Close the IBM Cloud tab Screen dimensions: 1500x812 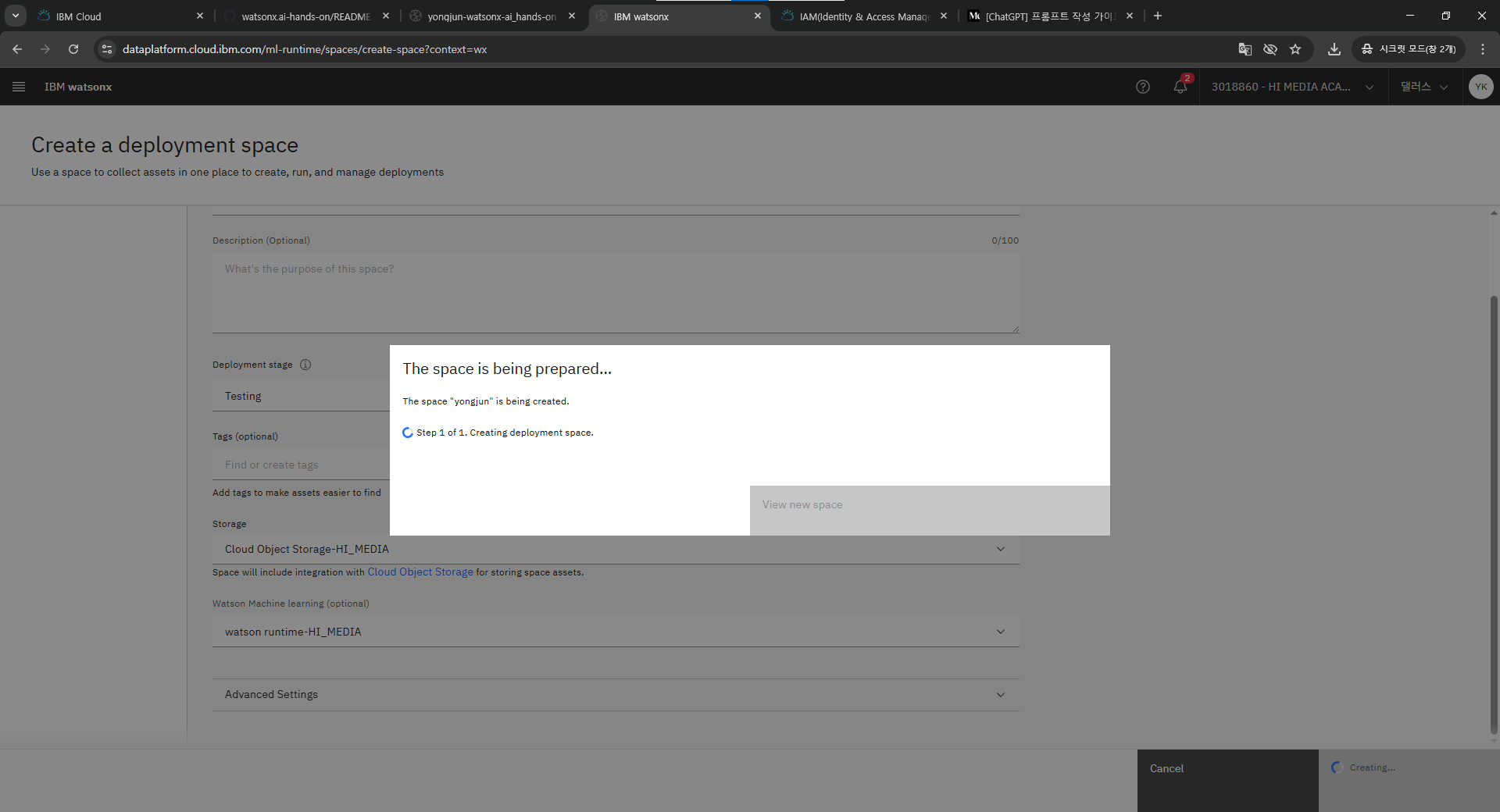tap(200, 16)
